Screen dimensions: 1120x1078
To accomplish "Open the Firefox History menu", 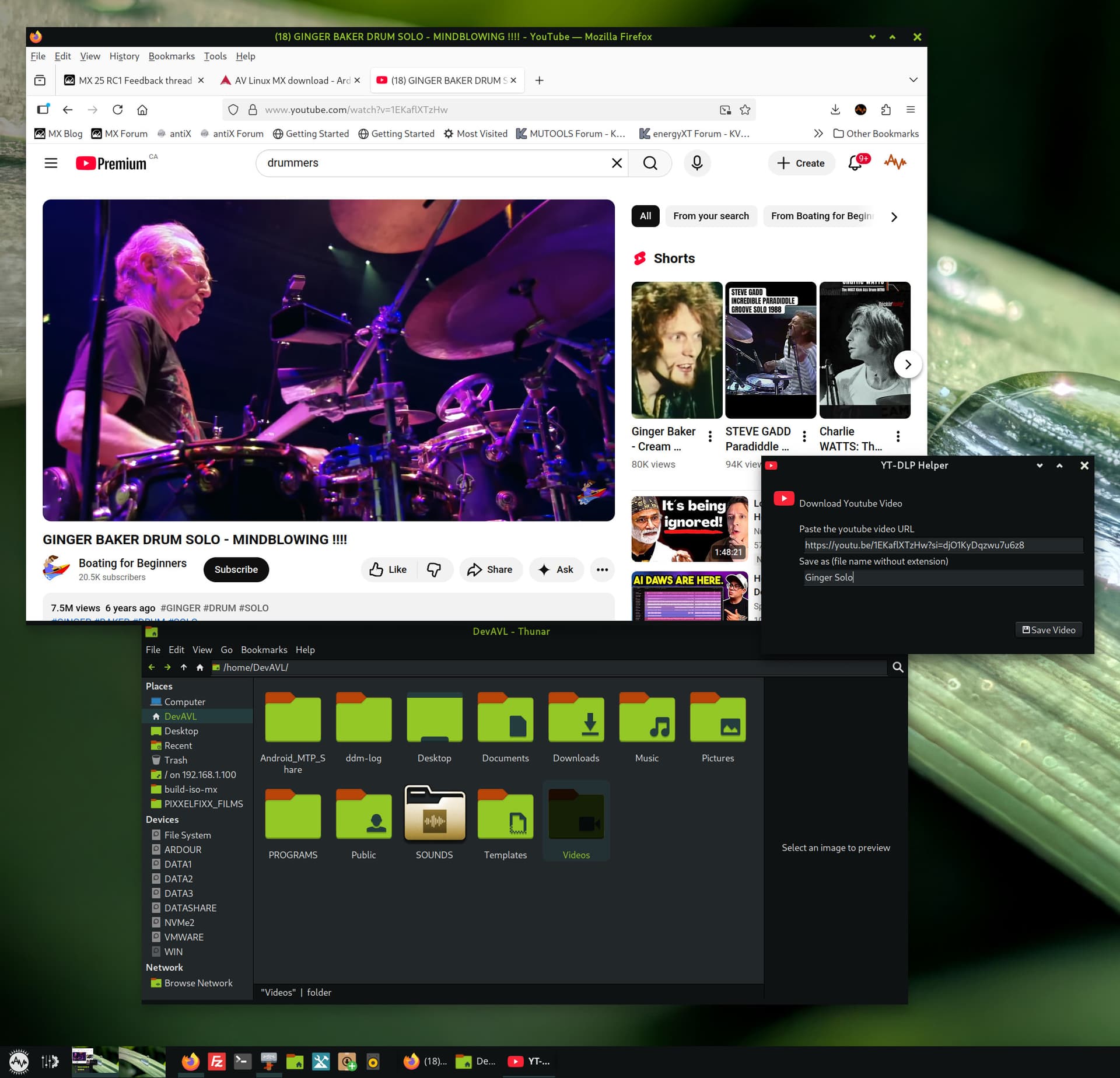I will (124, 56).
